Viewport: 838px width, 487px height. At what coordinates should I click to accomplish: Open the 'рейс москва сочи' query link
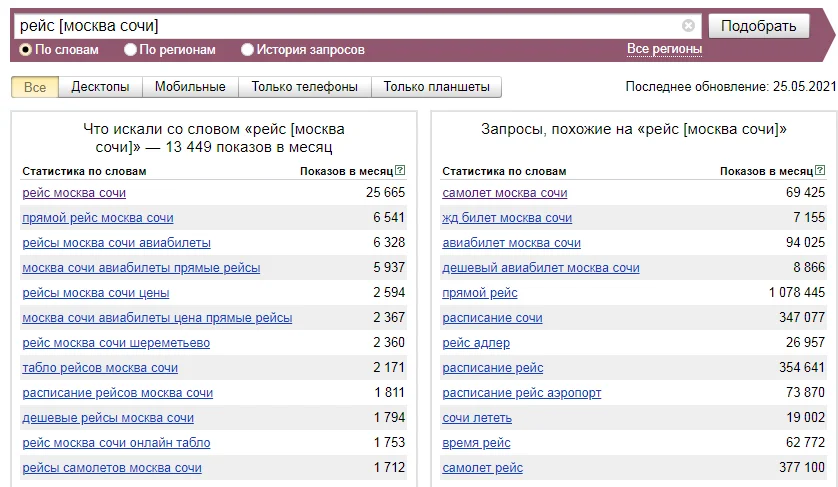[74, 193]
